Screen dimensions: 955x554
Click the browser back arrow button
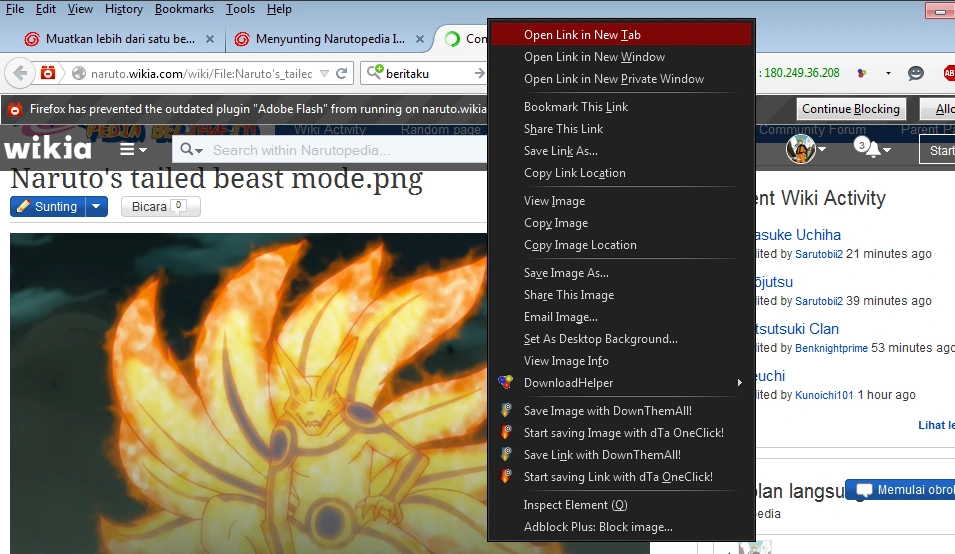coord(19,74)
